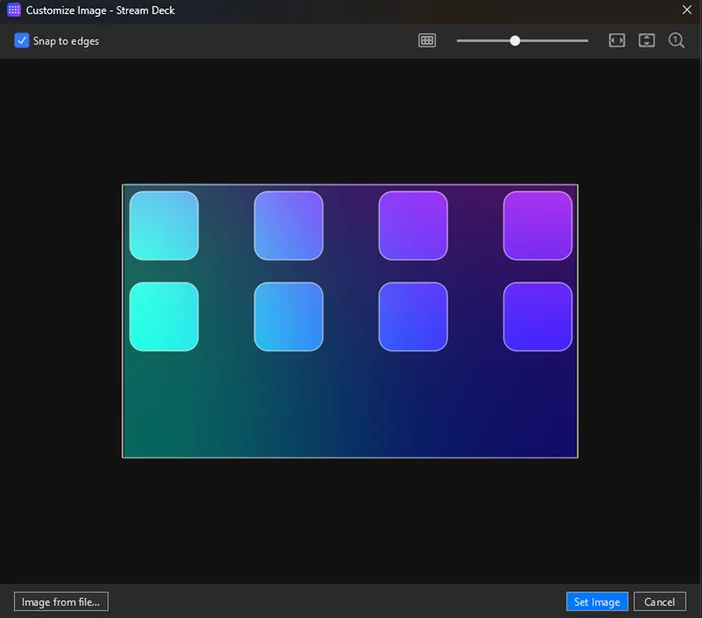Uncheck the Snap to edges checkbox
The height and width of the screenshot is (618, 702).
[21, 41]
